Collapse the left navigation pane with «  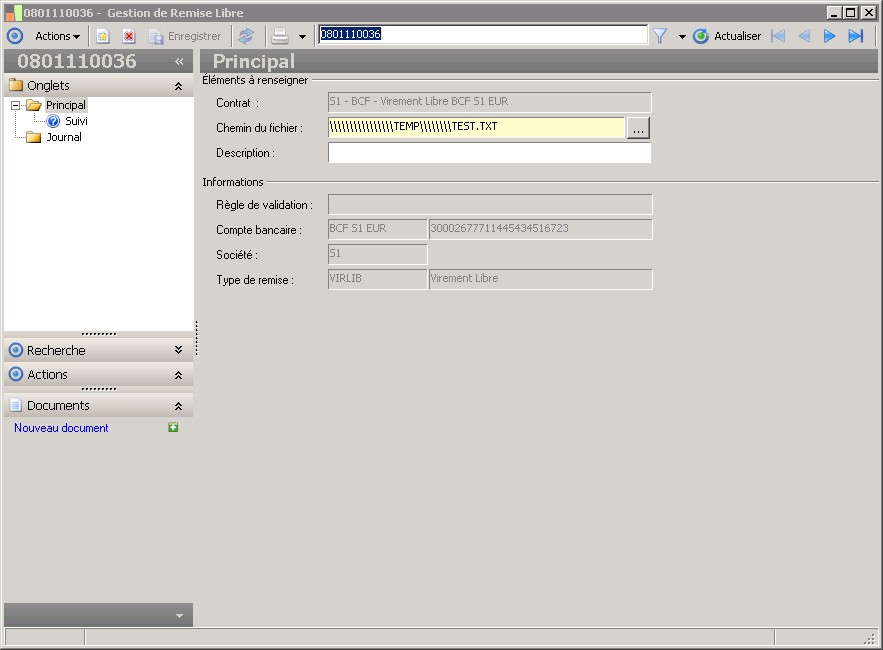pos(179,61)
